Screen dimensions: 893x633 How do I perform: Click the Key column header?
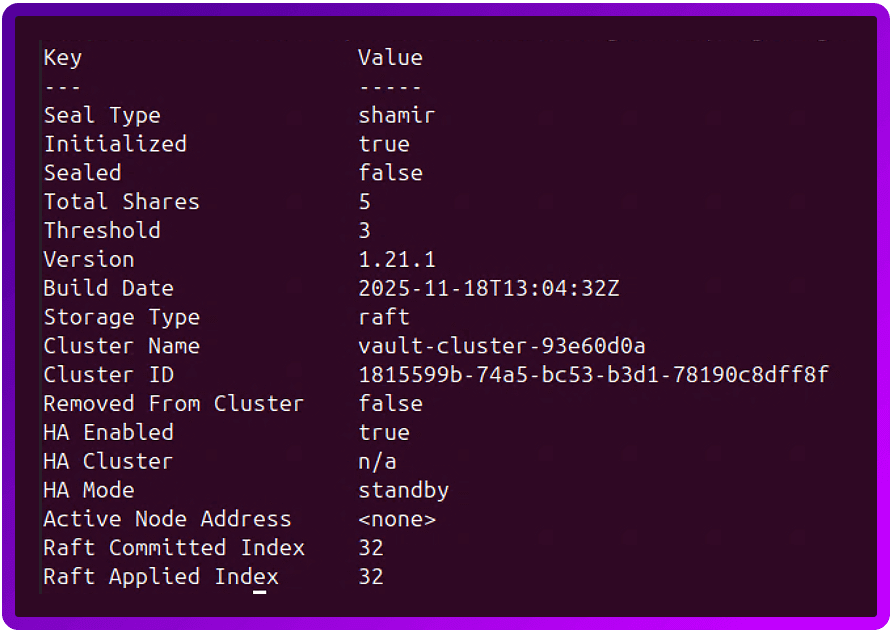pos(62,58)
